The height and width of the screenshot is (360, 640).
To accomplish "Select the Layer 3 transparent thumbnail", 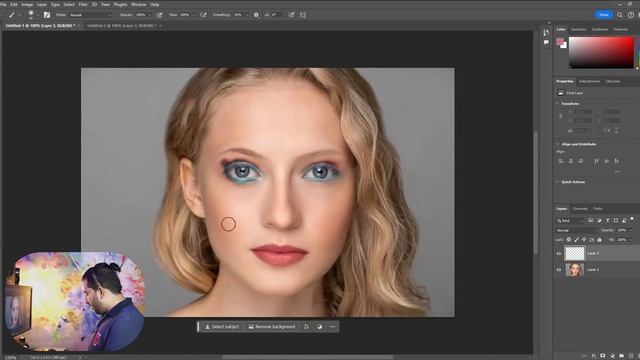I will pos(575,253).
